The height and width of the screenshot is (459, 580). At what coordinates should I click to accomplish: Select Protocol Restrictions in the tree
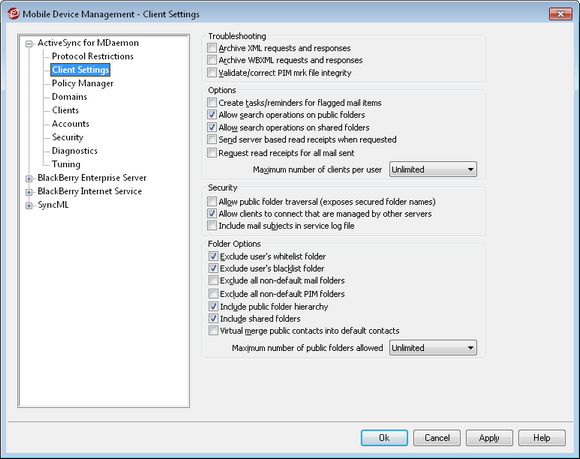click(92, 56)
